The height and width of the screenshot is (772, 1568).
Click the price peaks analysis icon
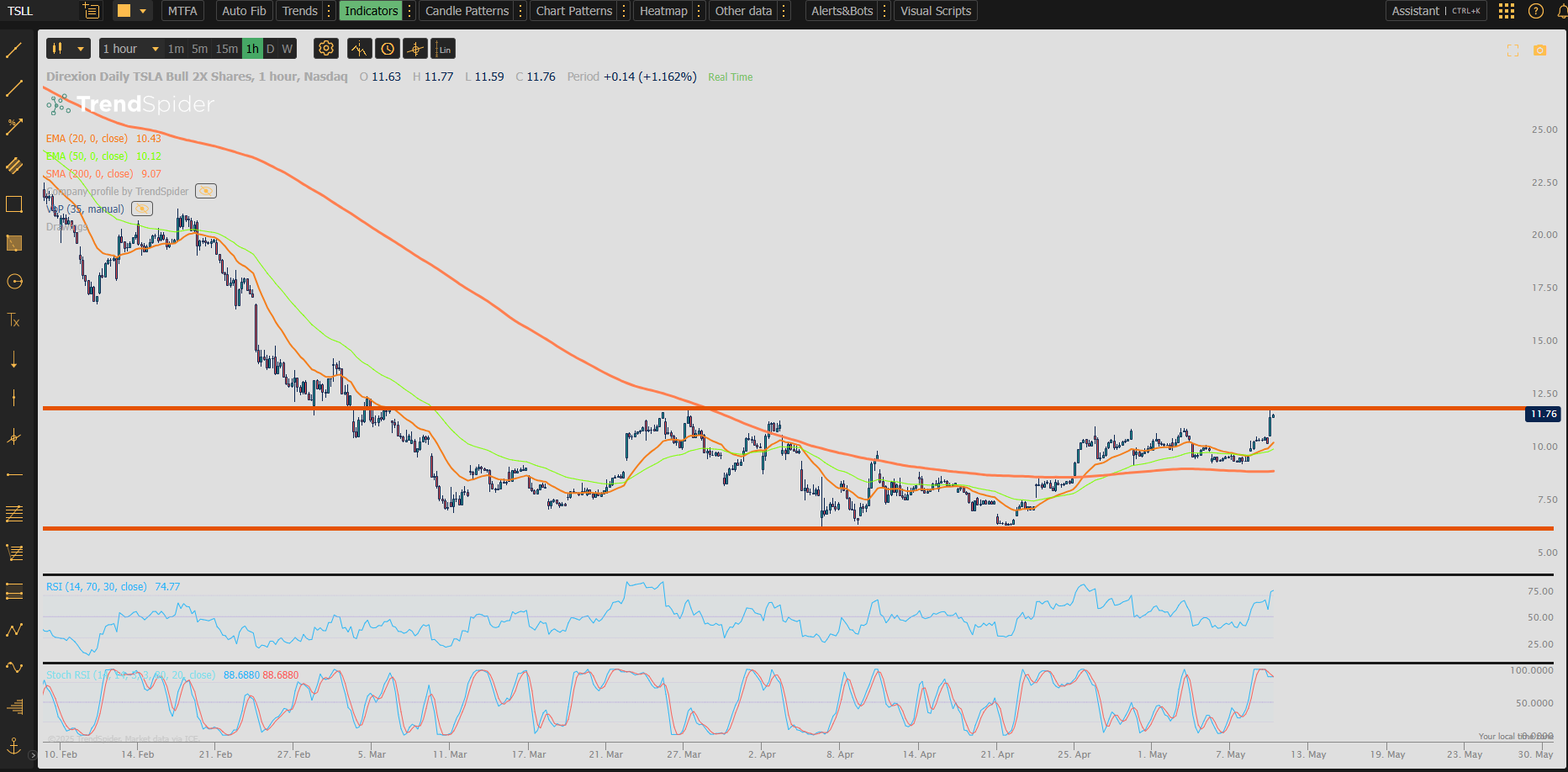pyautogui.click(x=359, y=49)
